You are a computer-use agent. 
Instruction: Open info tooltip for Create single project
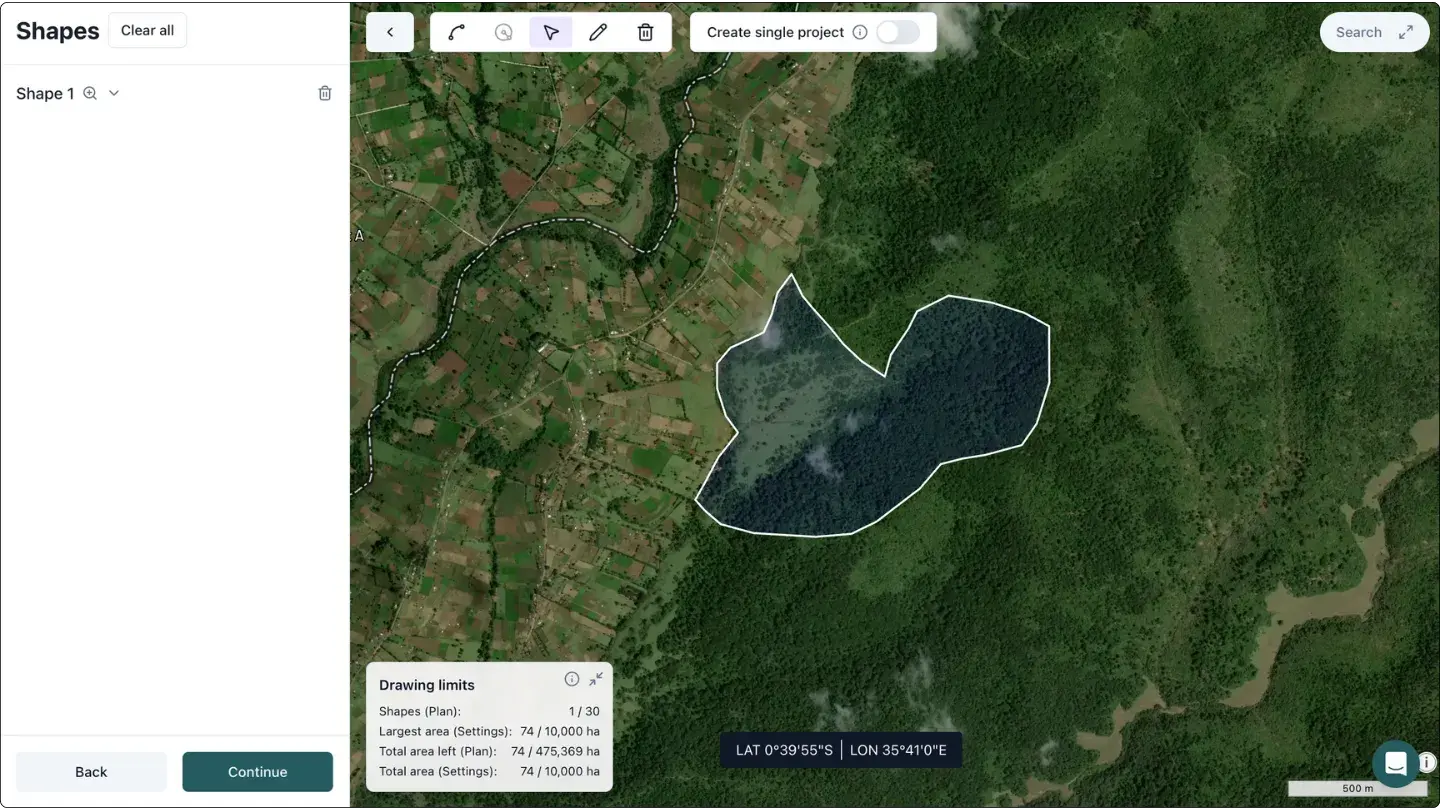coord(859,32)
